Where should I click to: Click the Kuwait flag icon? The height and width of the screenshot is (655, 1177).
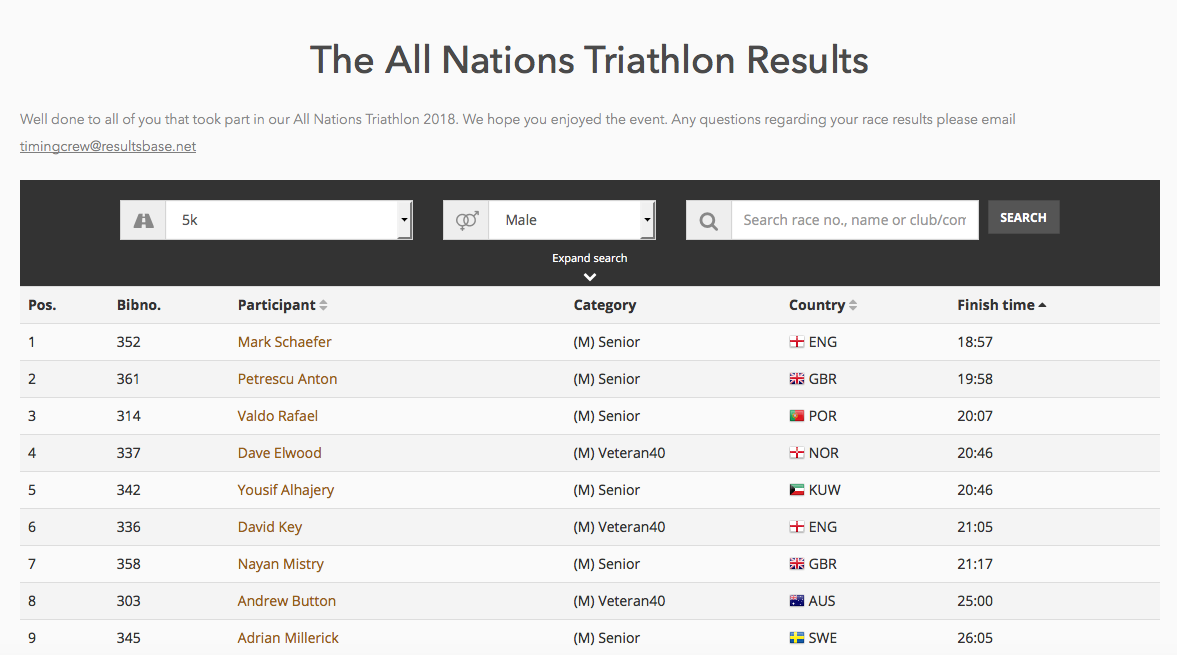pyautogui.click(x=797, y=490)
